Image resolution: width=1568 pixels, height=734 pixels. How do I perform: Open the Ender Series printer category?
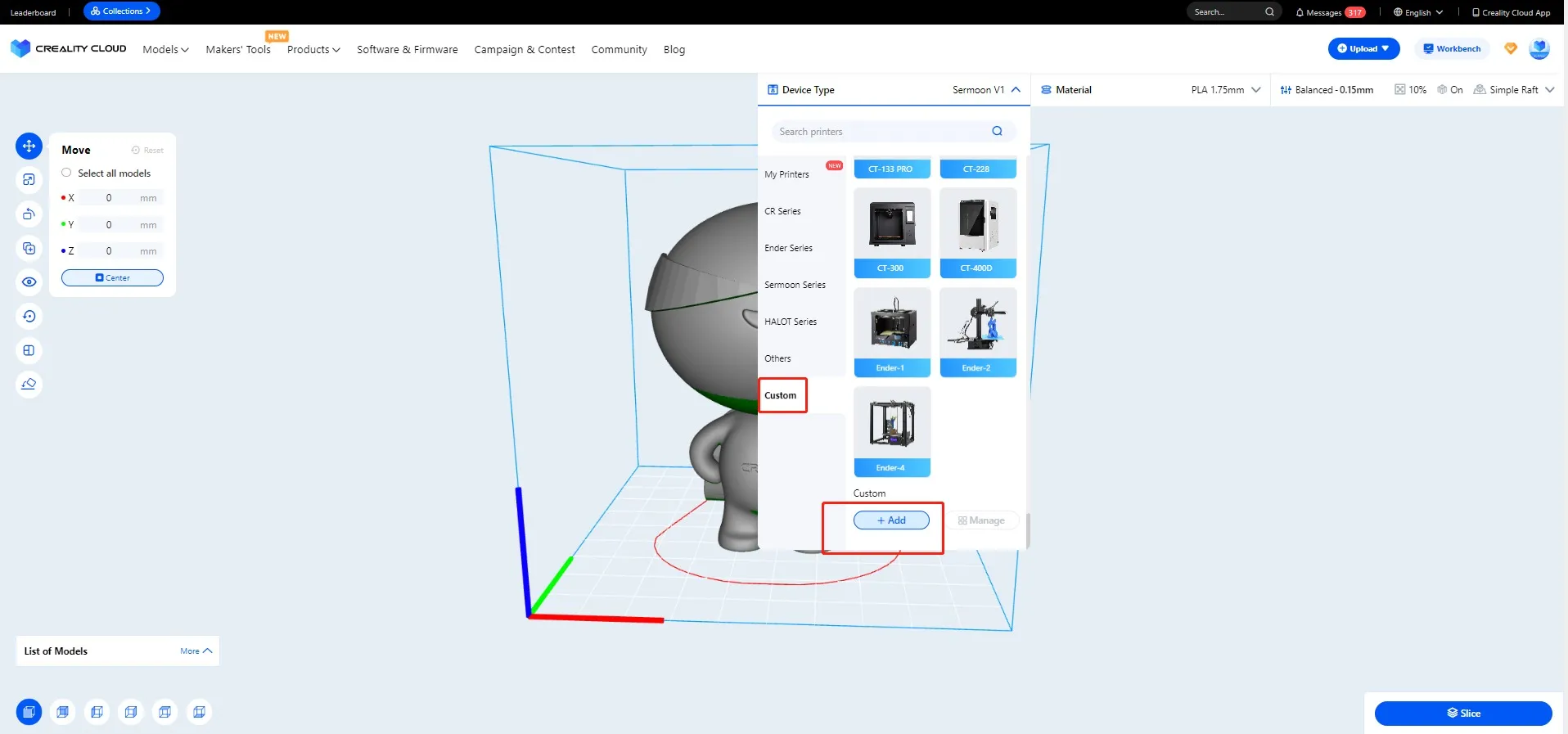788,248
